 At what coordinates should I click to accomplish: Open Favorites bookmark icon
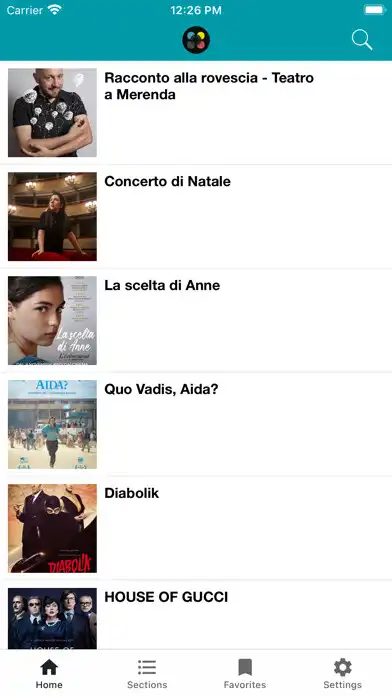245,667
